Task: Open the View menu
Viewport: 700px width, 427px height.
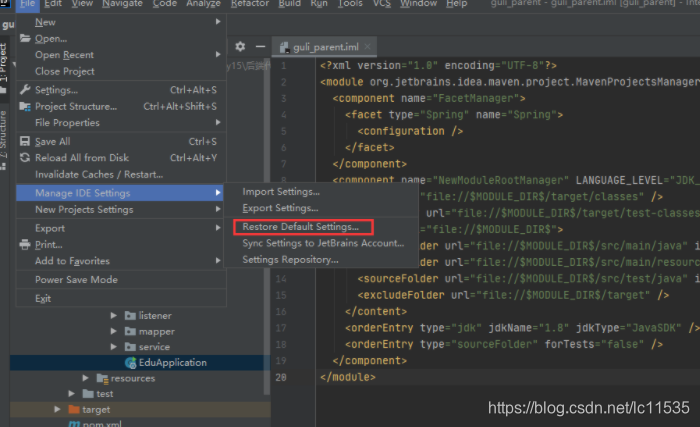Action: [82, 4]
